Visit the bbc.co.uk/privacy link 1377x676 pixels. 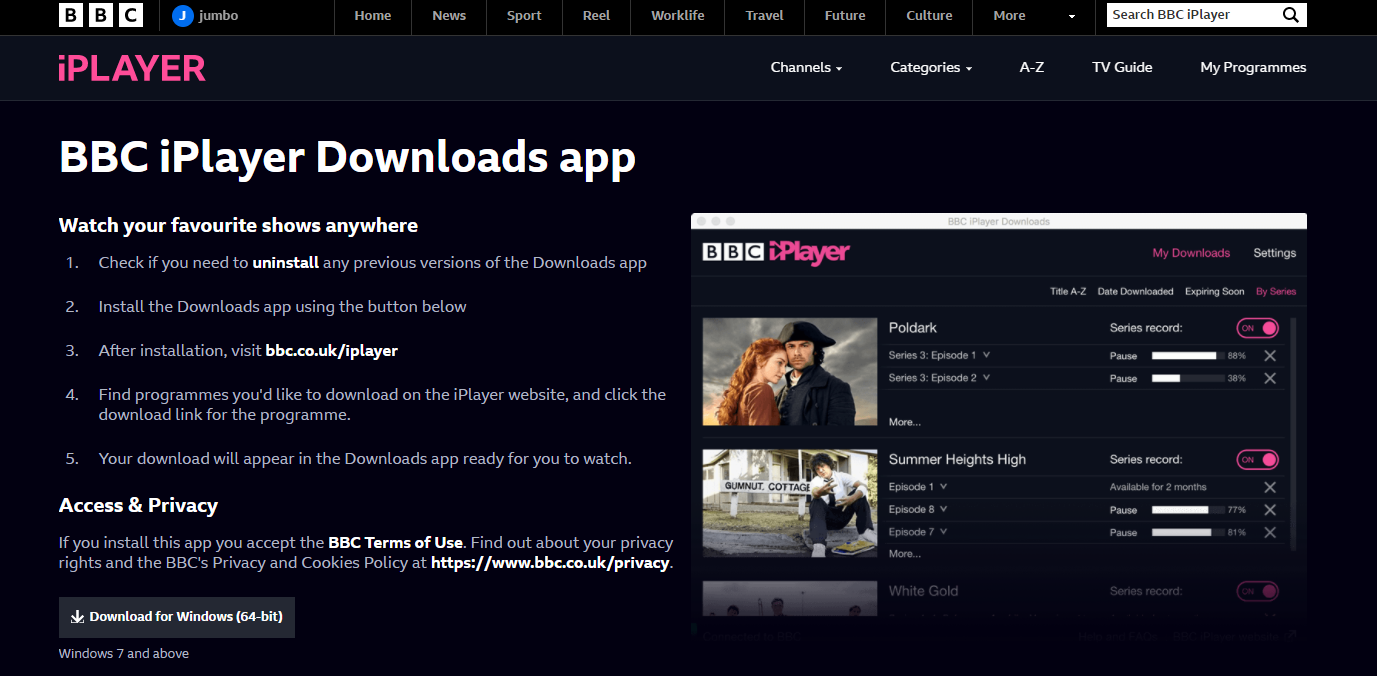click(550, 563)
